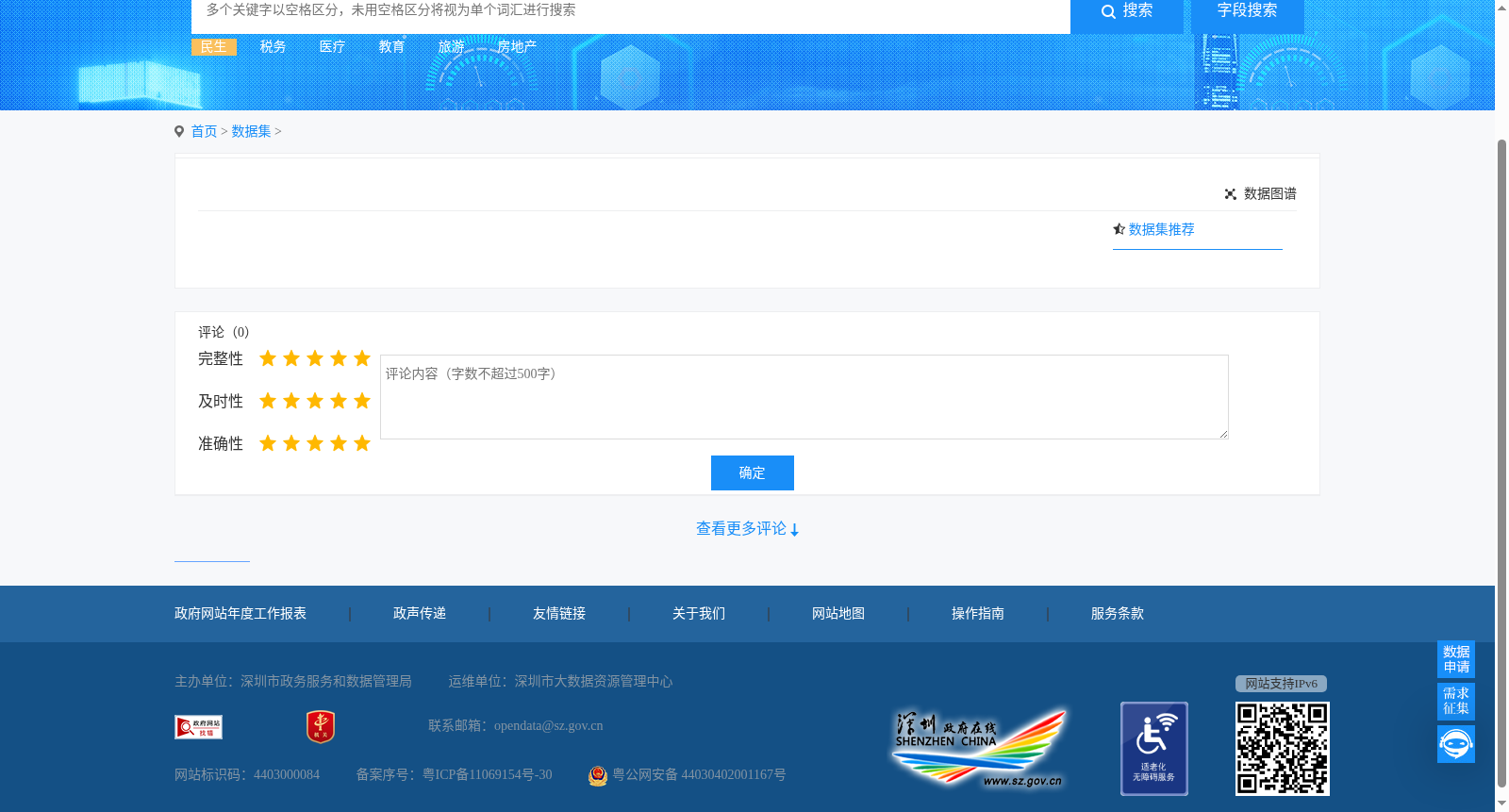Viewport: 1509px width, 812px height.
Task: Click the 政府网站找错 badge icon
Action: [x=199, y=726]
